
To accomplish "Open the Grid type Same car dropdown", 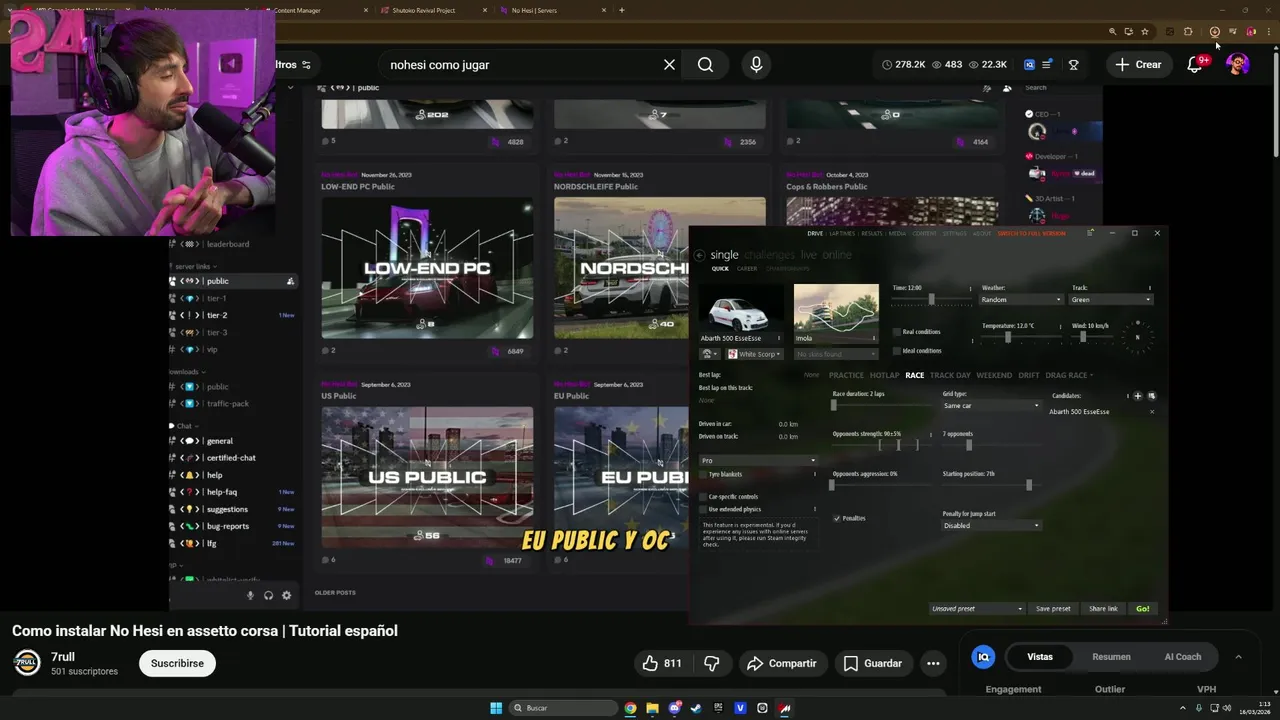I will point(991,406).
